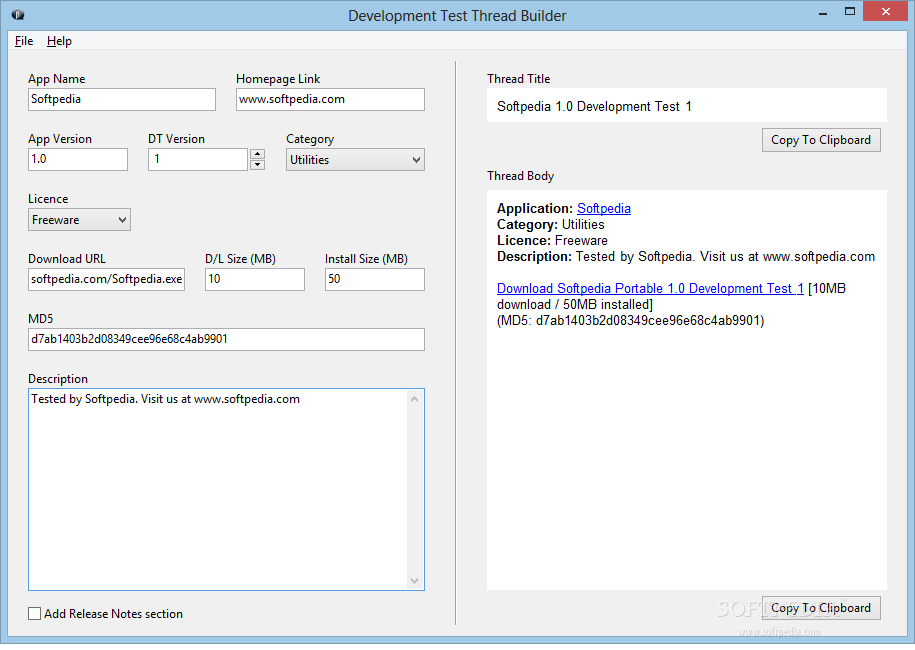This screenshot has width=915, height=650.
Task: Open the File menu
Action: point(24,41)
